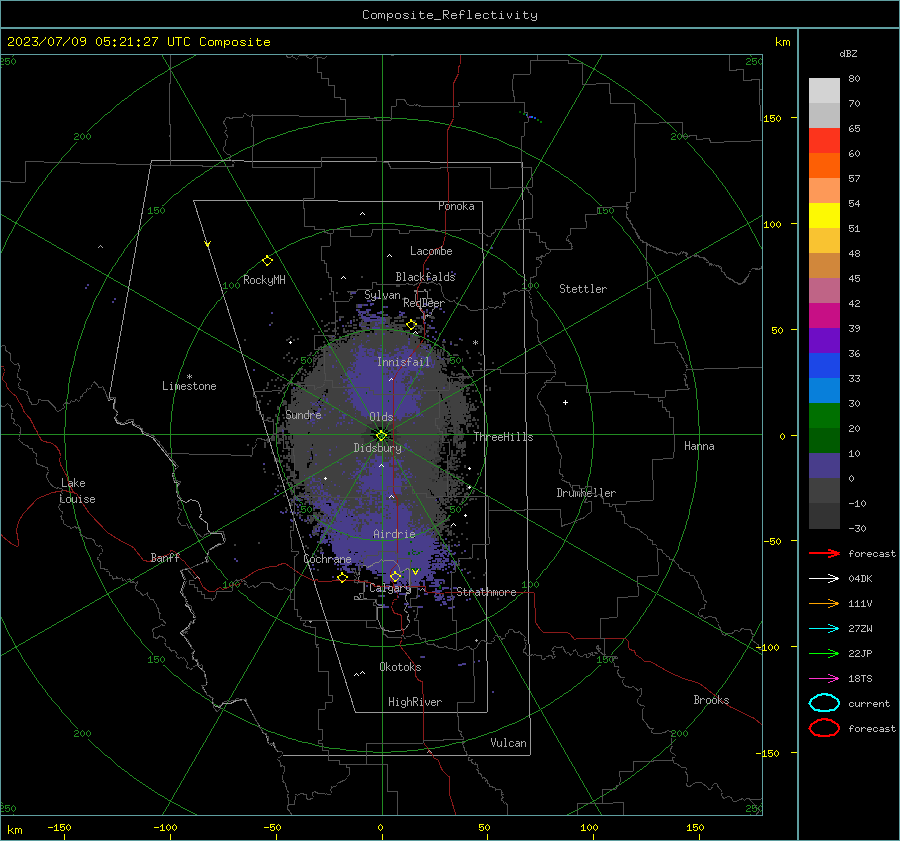Click the cyan 27ZW arrow icon

tap(824, 629)
